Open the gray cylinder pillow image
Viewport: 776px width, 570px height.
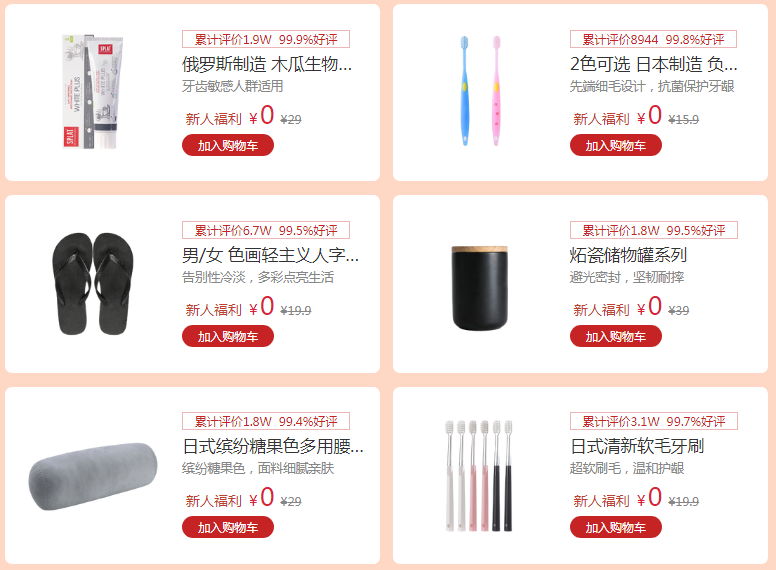93,476
